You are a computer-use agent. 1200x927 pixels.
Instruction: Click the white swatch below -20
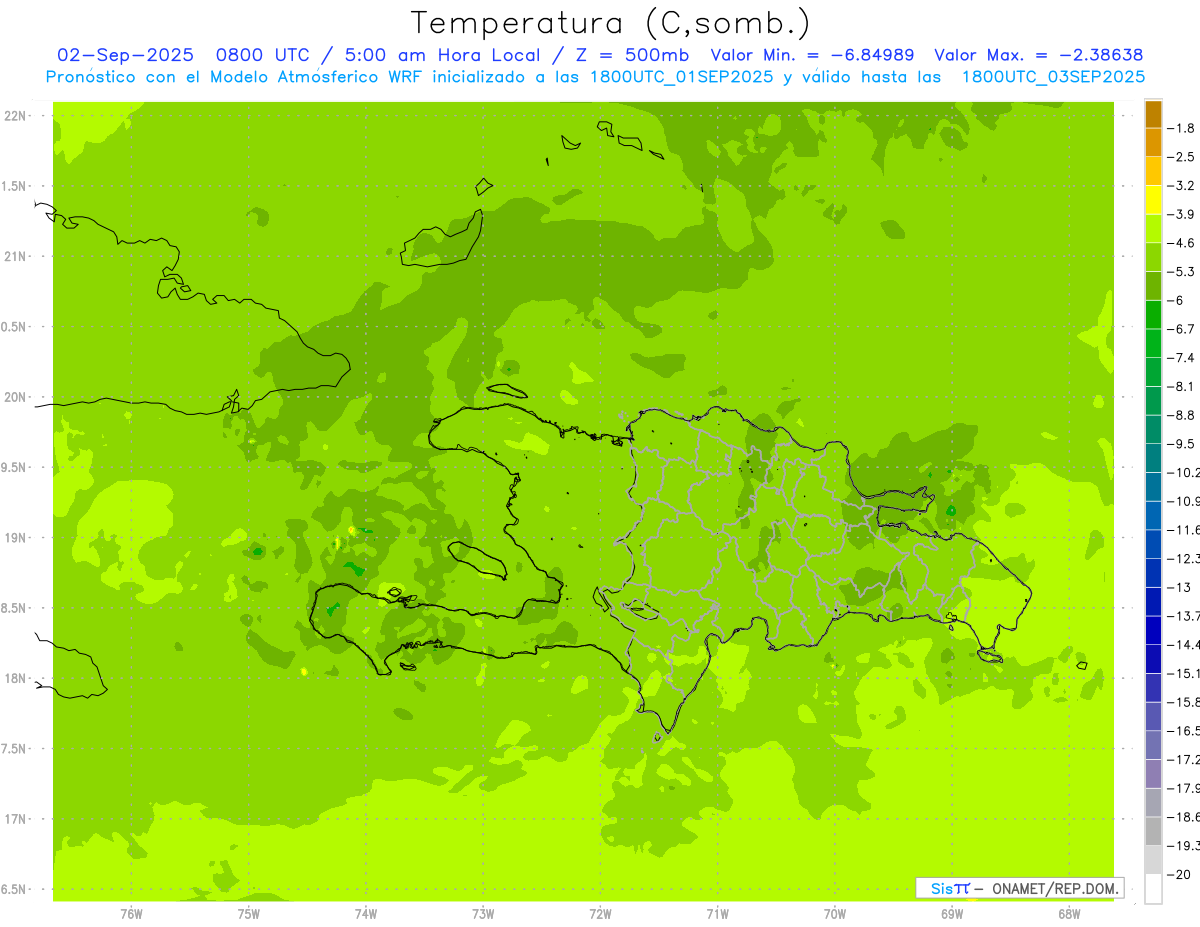click(1153, 888)
